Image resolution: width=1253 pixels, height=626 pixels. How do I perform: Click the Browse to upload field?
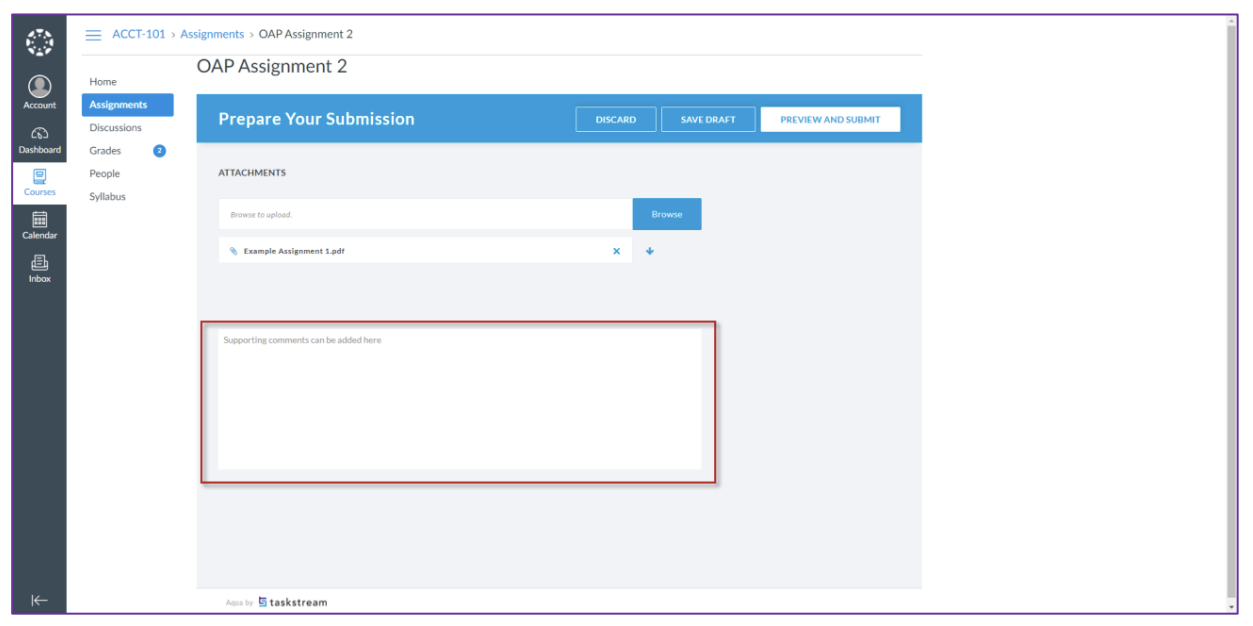tap(425, 214)
